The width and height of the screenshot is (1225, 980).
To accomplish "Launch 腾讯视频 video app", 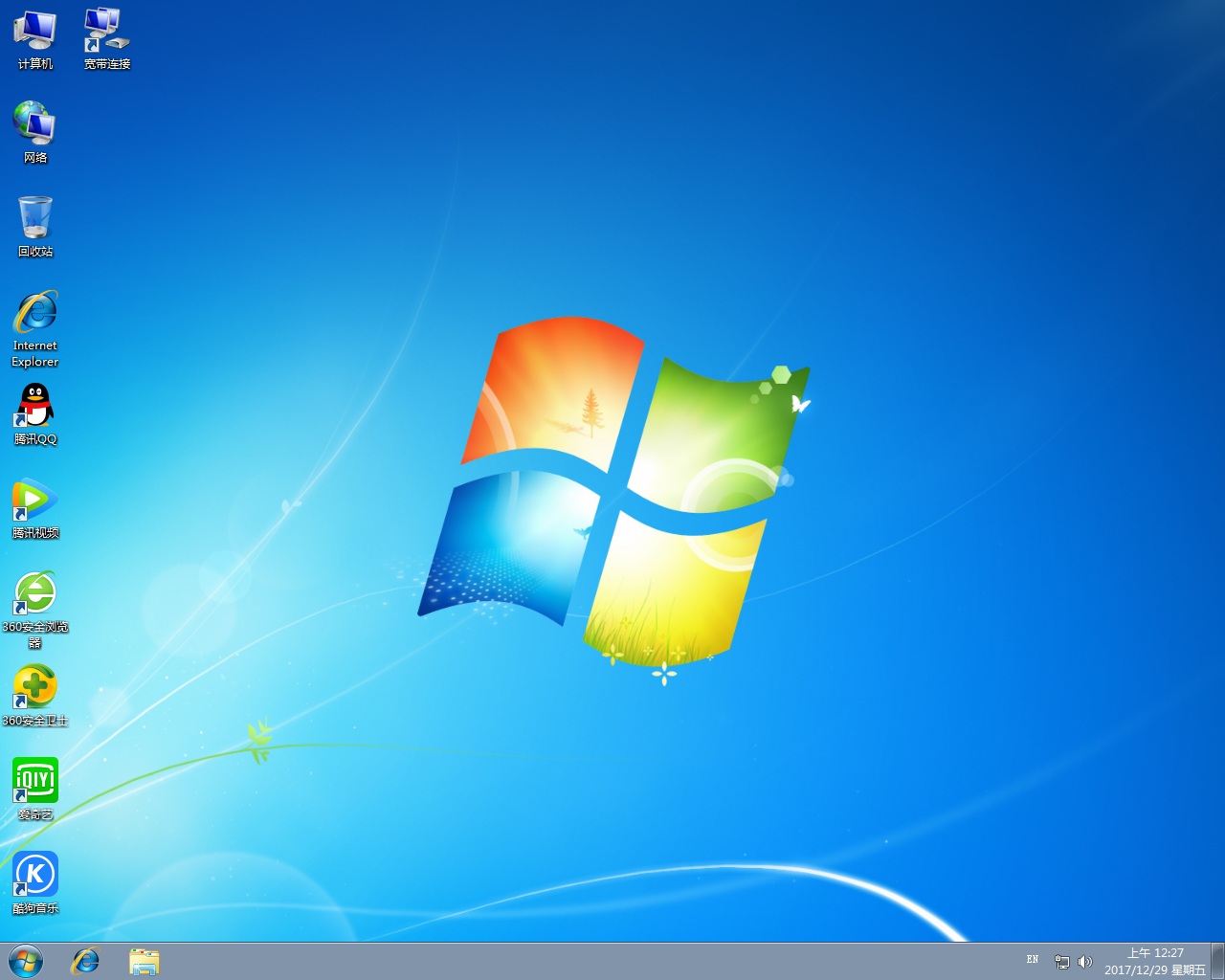I will coord(34,500).
